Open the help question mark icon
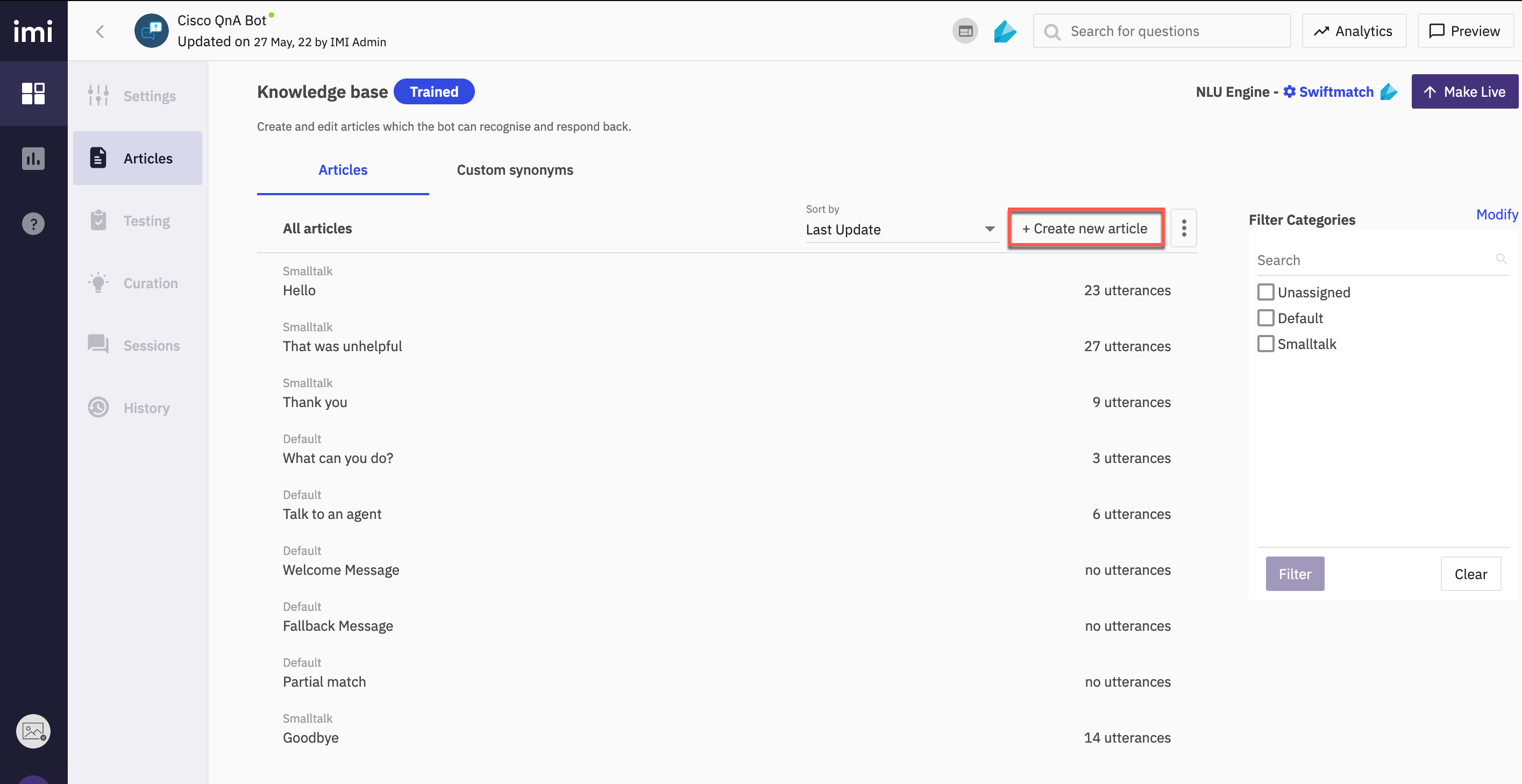 tap(33, 224)
